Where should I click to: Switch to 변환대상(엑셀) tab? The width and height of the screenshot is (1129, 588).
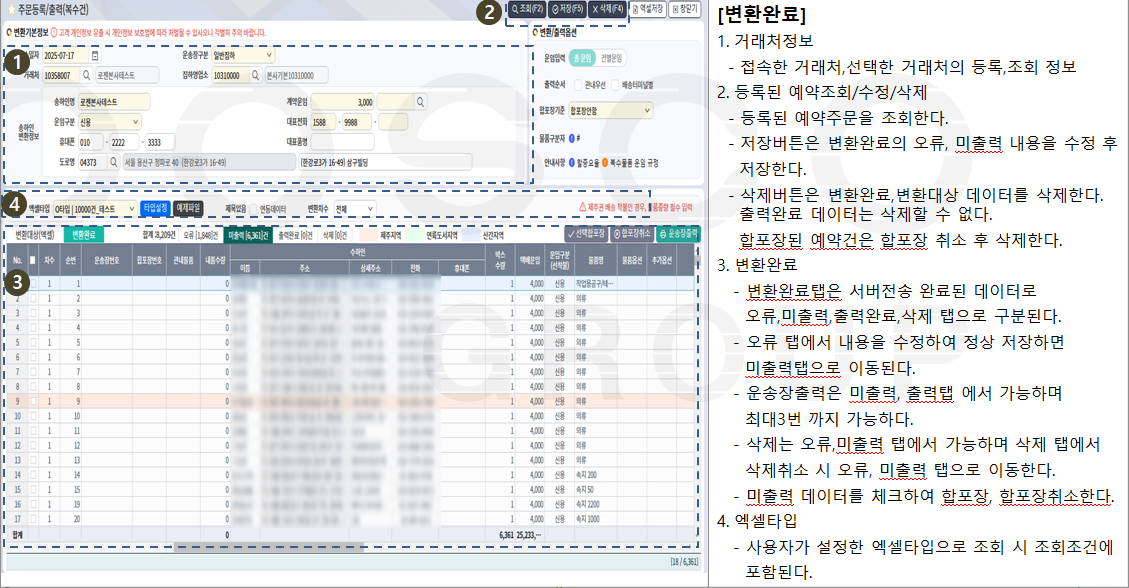[x=35, y=235]
